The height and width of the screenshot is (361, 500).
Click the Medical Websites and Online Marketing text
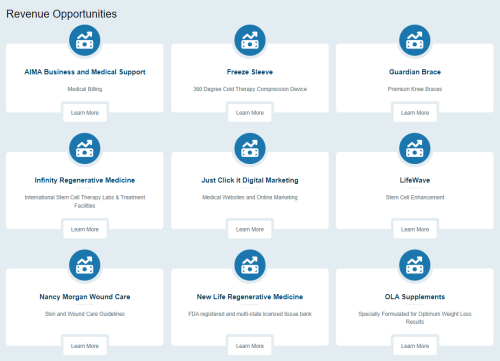(x=250, y=197)
